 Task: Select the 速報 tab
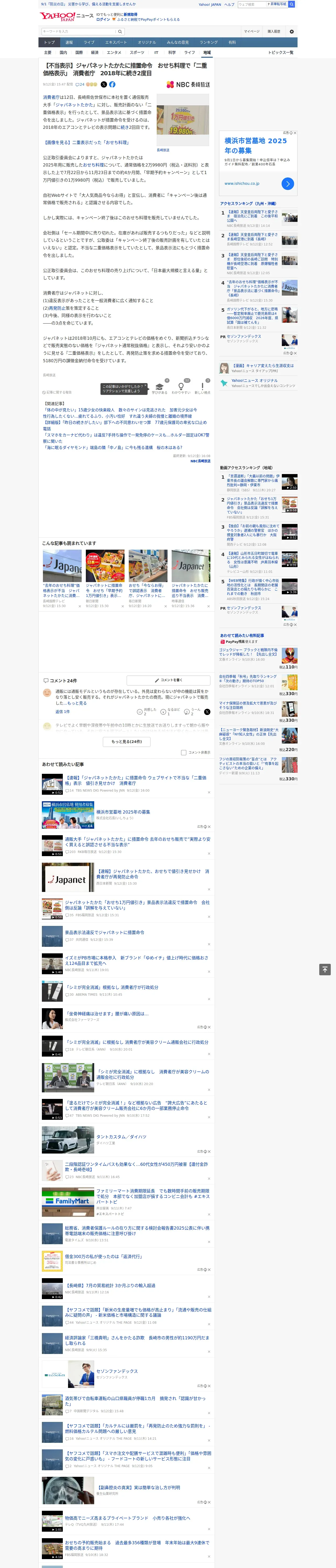(69, 43)
